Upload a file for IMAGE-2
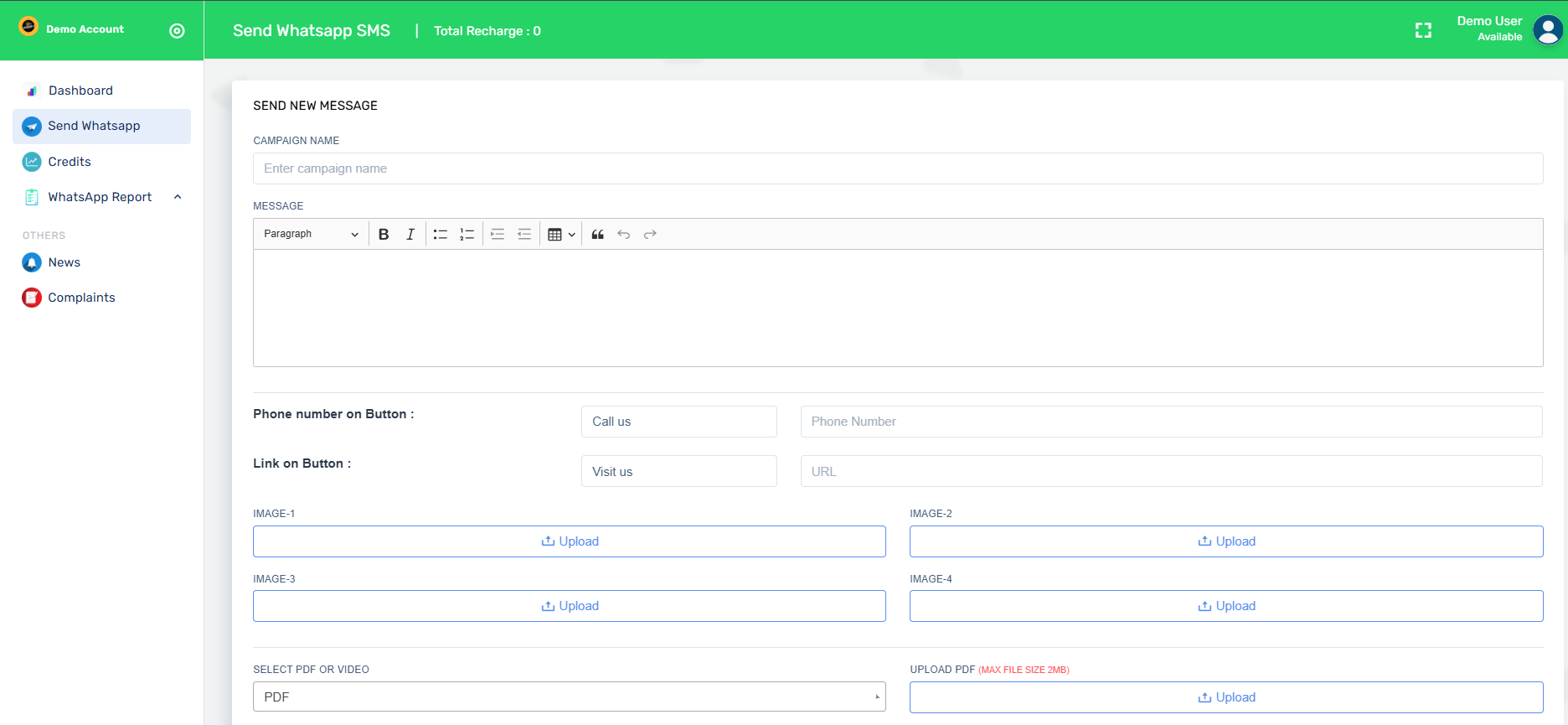The image size is (1568, 725). 1226,541
